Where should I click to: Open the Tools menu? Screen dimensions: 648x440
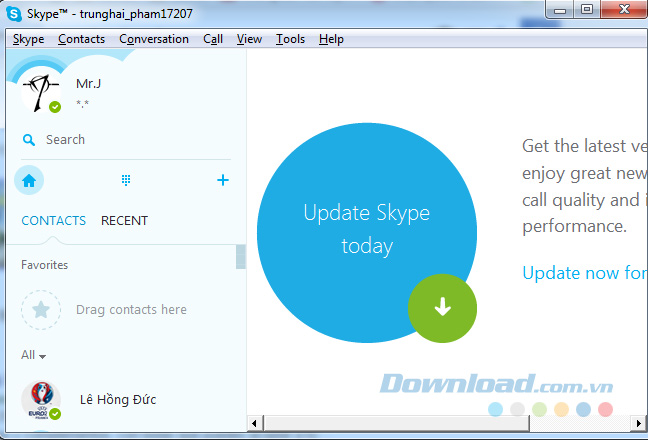pyautogui.click(x=290, y=39)
